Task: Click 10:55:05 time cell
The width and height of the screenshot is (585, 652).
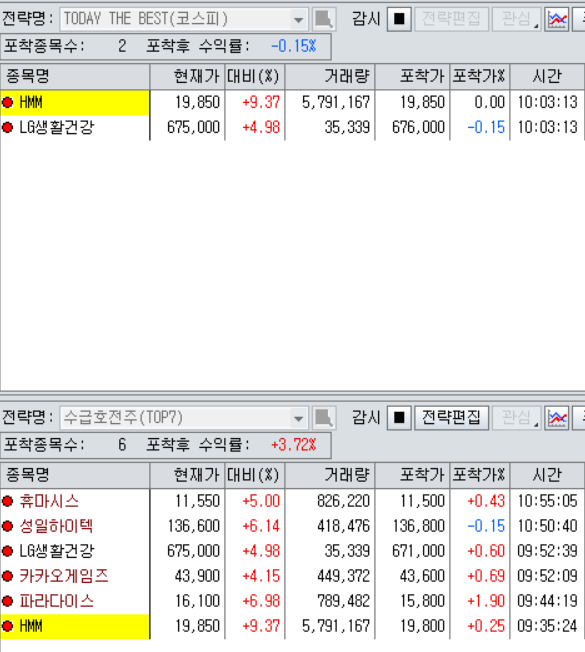Action: pos(547,501)
